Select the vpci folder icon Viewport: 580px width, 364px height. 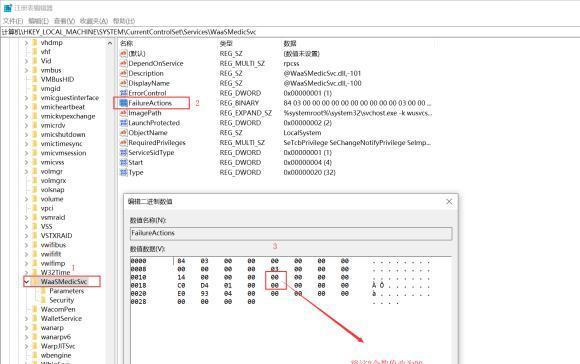tap(35, 208)
